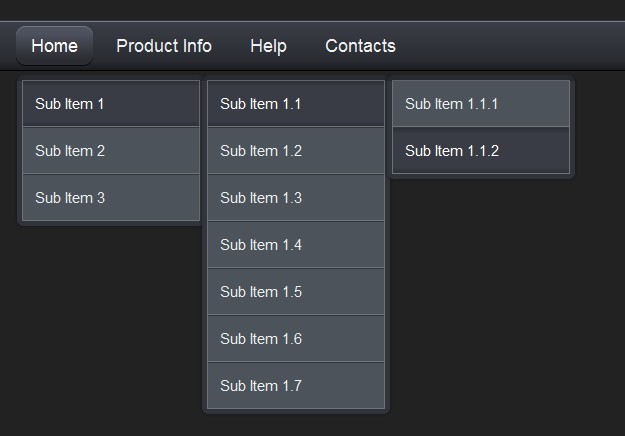Open Sub Item 1.6
625x436 pixels.
click(296, 339)
